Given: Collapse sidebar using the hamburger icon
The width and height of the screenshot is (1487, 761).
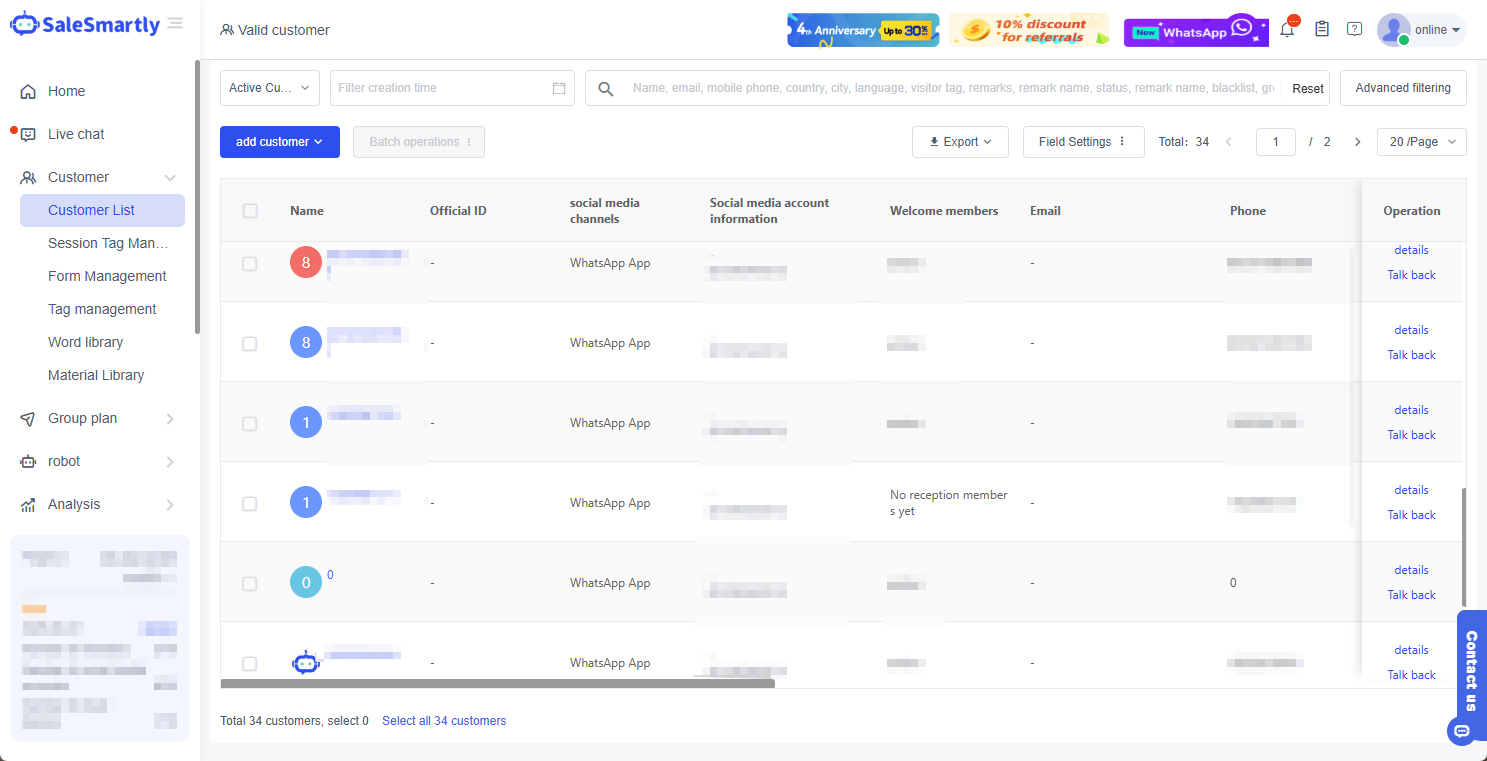Looking at the screenshot, I should [176, 24].
